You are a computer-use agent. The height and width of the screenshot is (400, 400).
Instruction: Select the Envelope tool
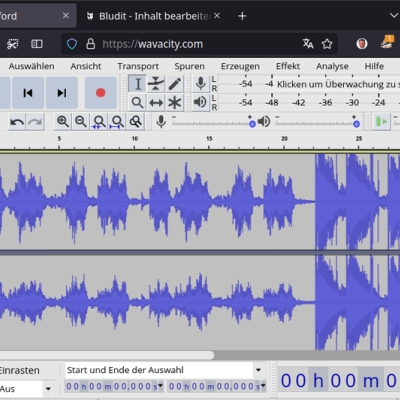click(x=156, y=84)
